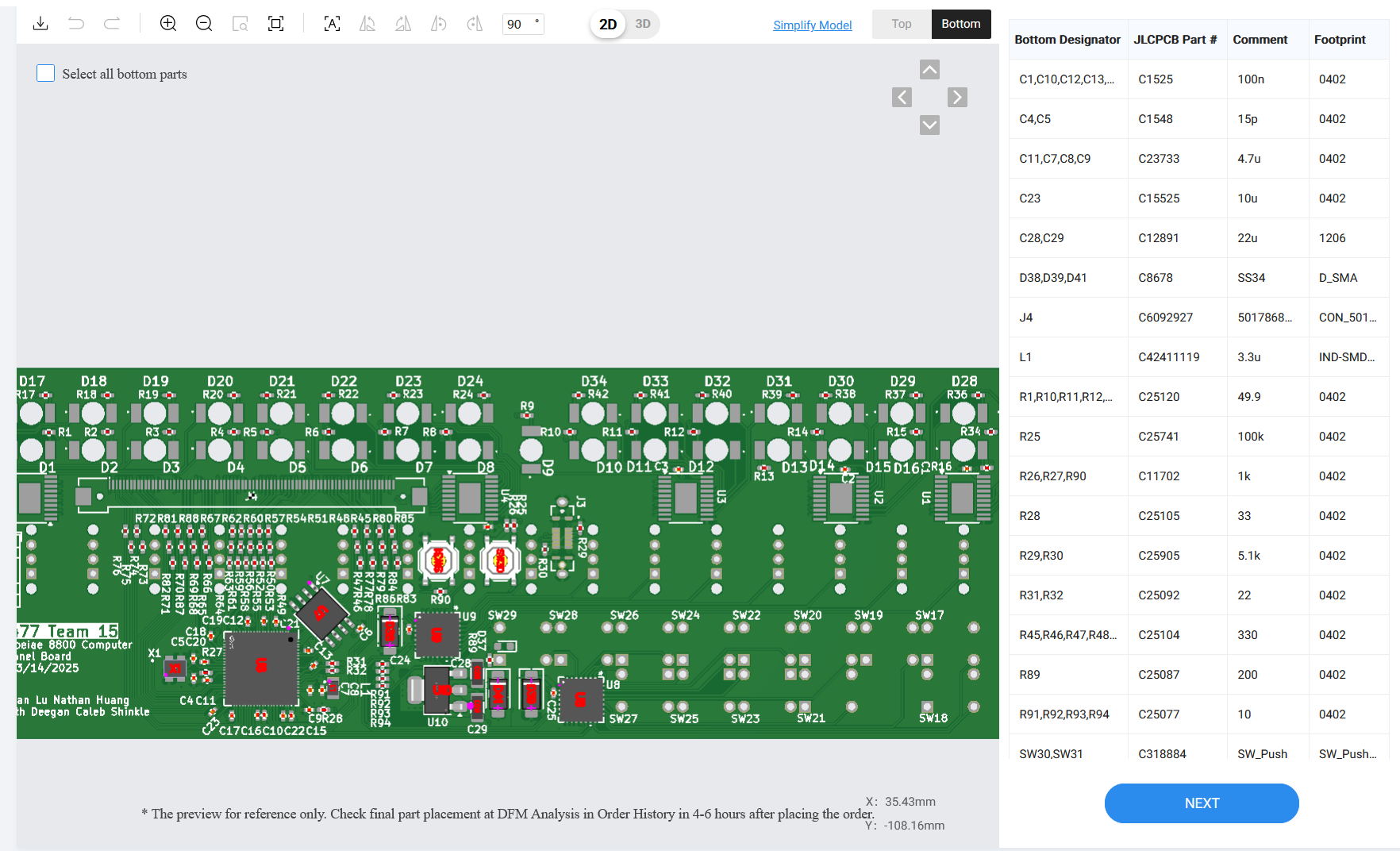Image resolution: width=1400 pixels, height=851 pixels.
Task: Switch to the Top side tab
Action: coord(901,24)
